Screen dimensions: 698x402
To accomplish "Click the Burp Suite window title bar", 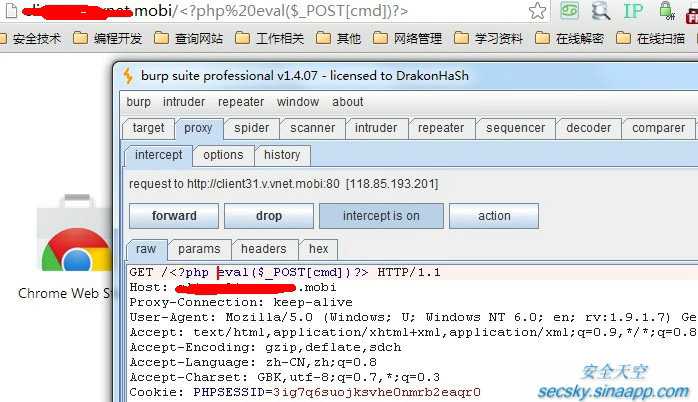I will point(405,76).
